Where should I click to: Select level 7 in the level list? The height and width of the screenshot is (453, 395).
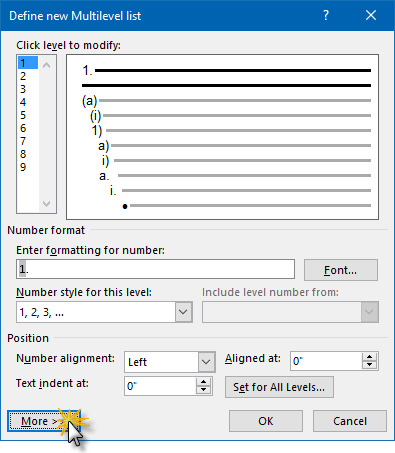tap(28, 141)
